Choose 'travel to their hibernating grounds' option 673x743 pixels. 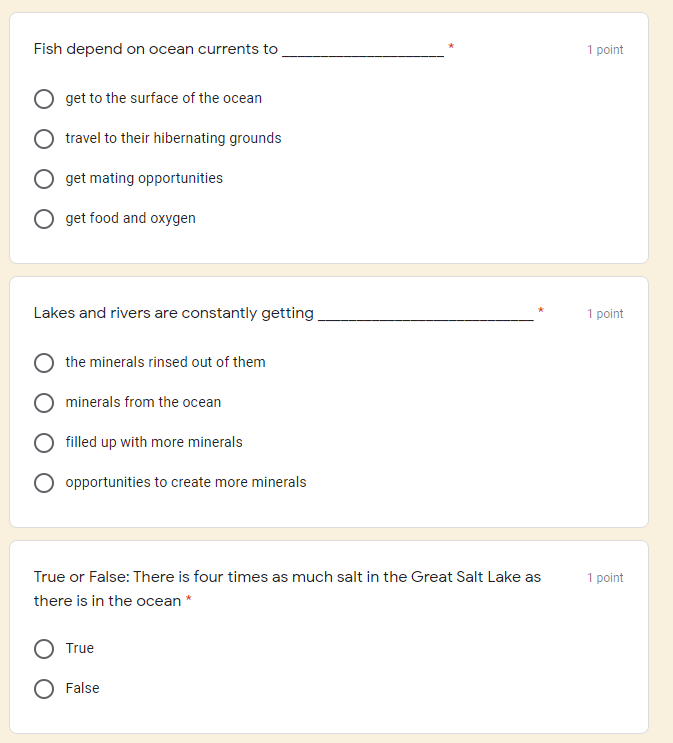(x=44, y=139)
